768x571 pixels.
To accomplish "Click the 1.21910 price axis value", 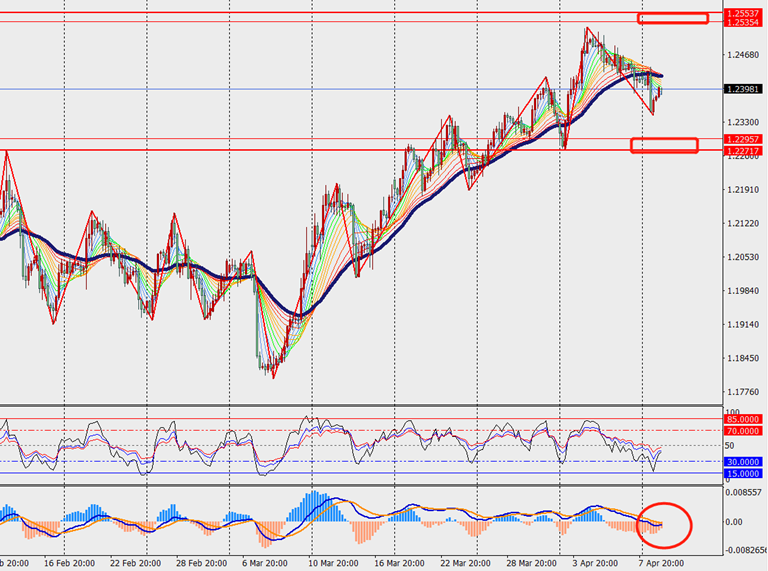I will [743, 190].
